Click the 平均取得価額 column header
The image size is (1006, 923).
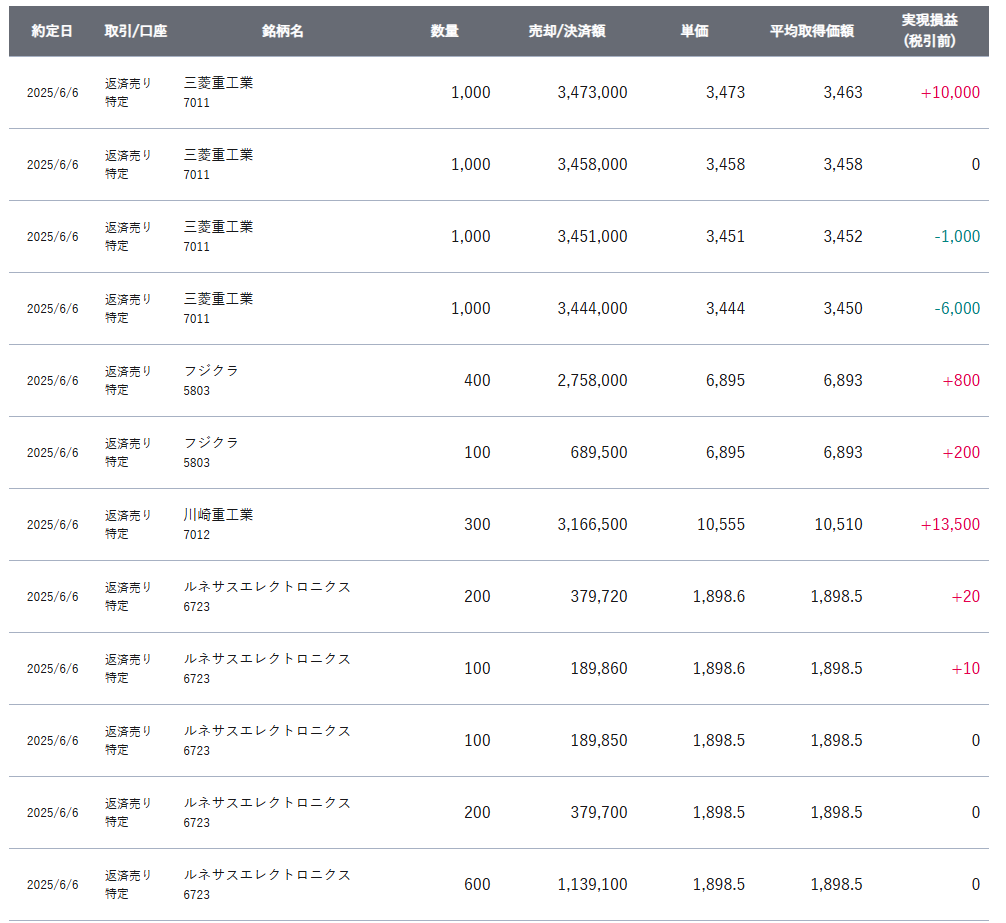pos(812,31)
